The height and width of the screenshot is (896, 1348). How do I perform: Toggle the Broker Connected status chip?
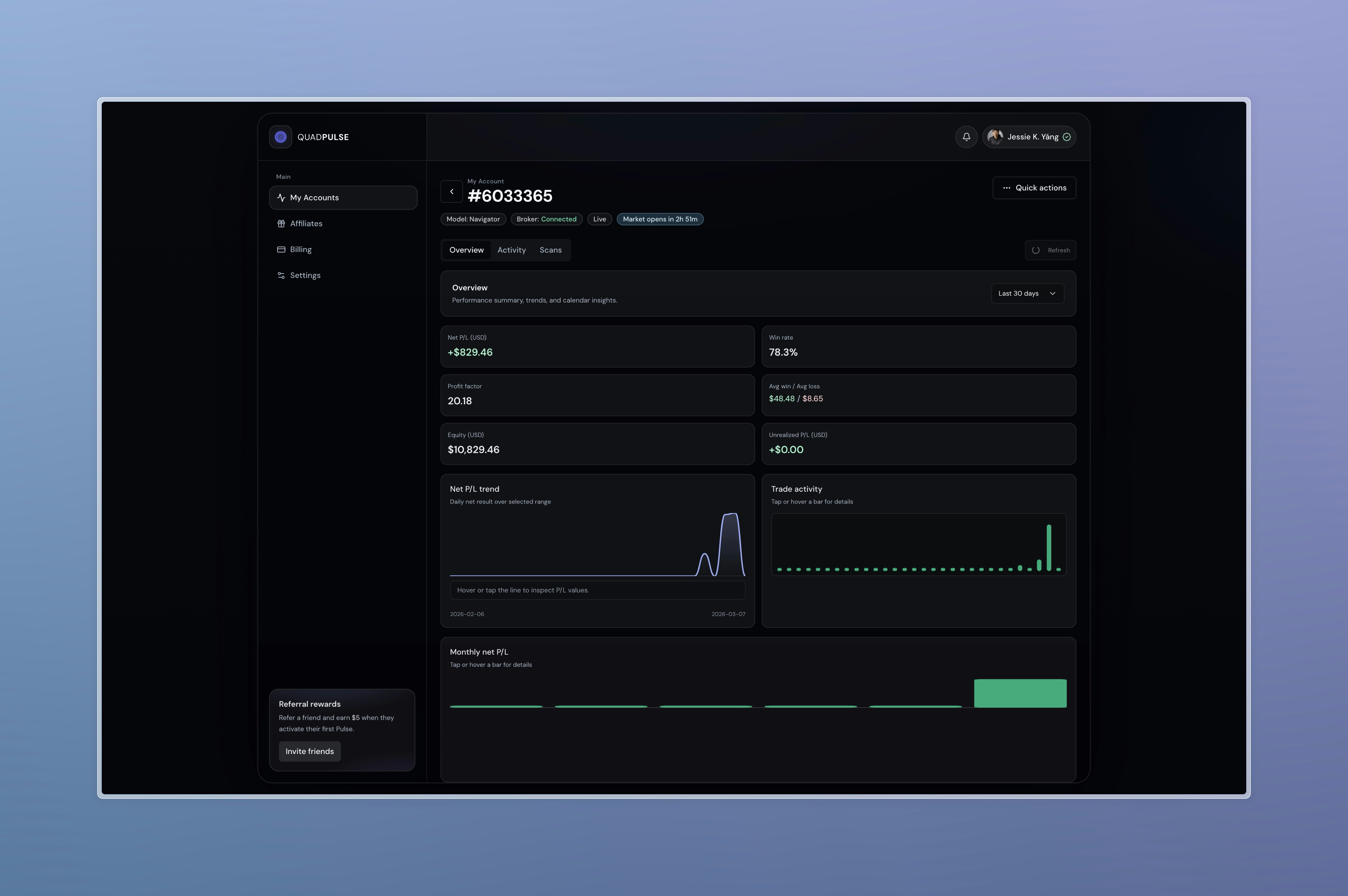[x=546, y=219]
